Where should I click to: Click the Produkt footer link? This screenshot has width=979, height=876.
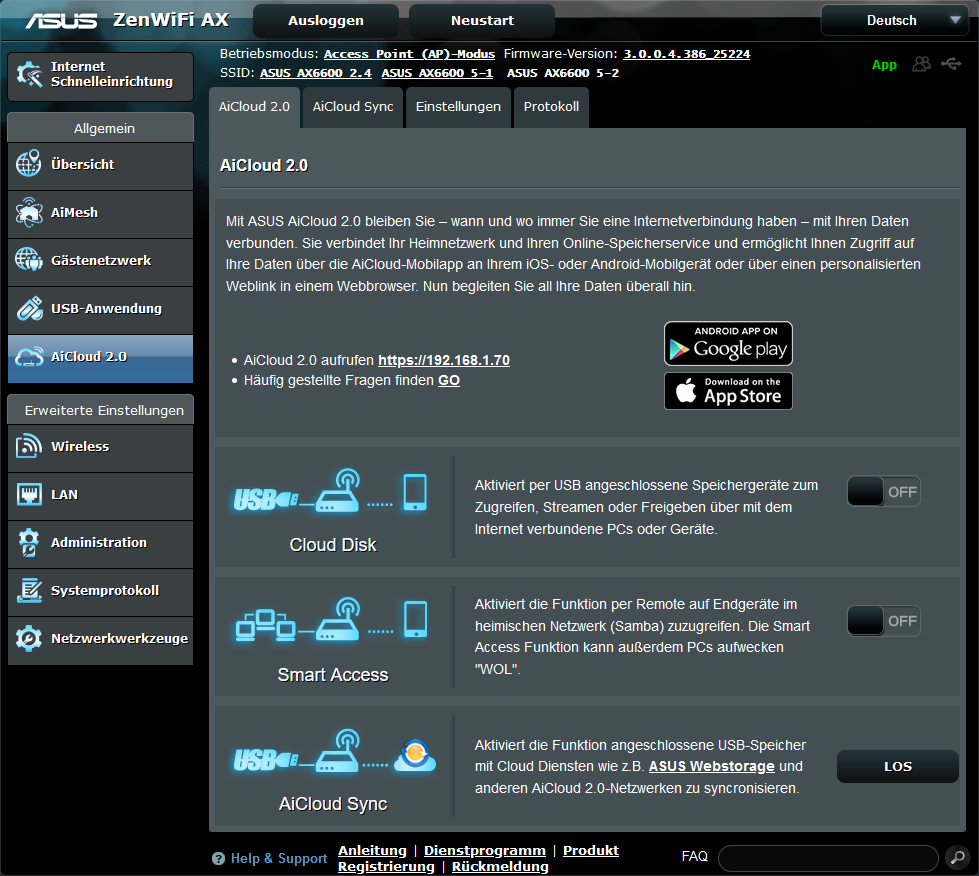591,850
